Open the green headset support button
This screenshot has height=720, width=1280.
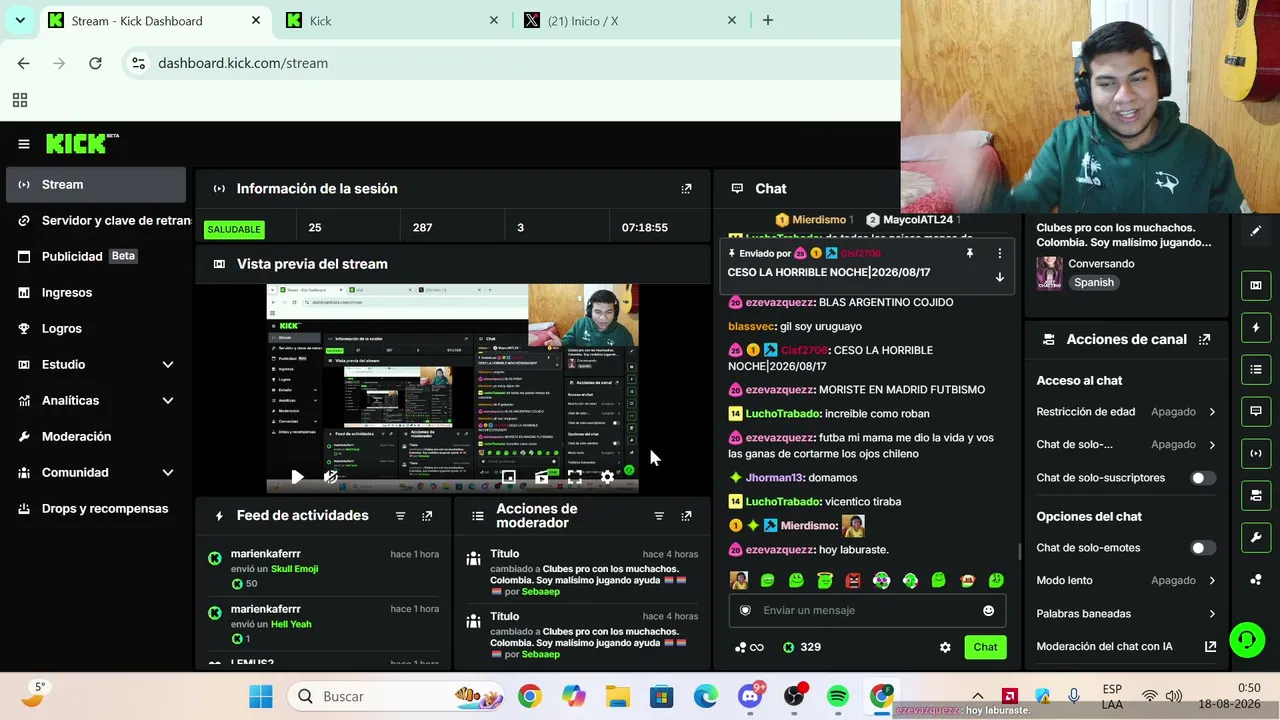coord(1247,640)
